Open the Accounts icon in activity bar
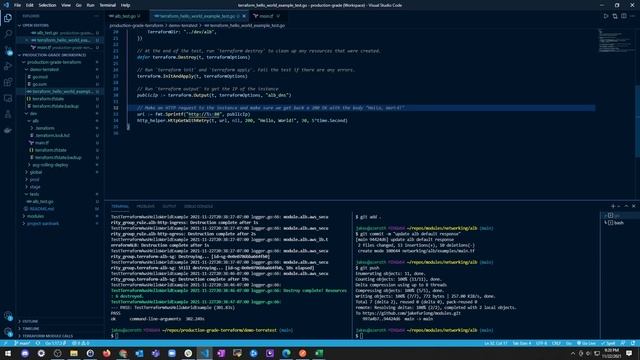 pos(8,316)
